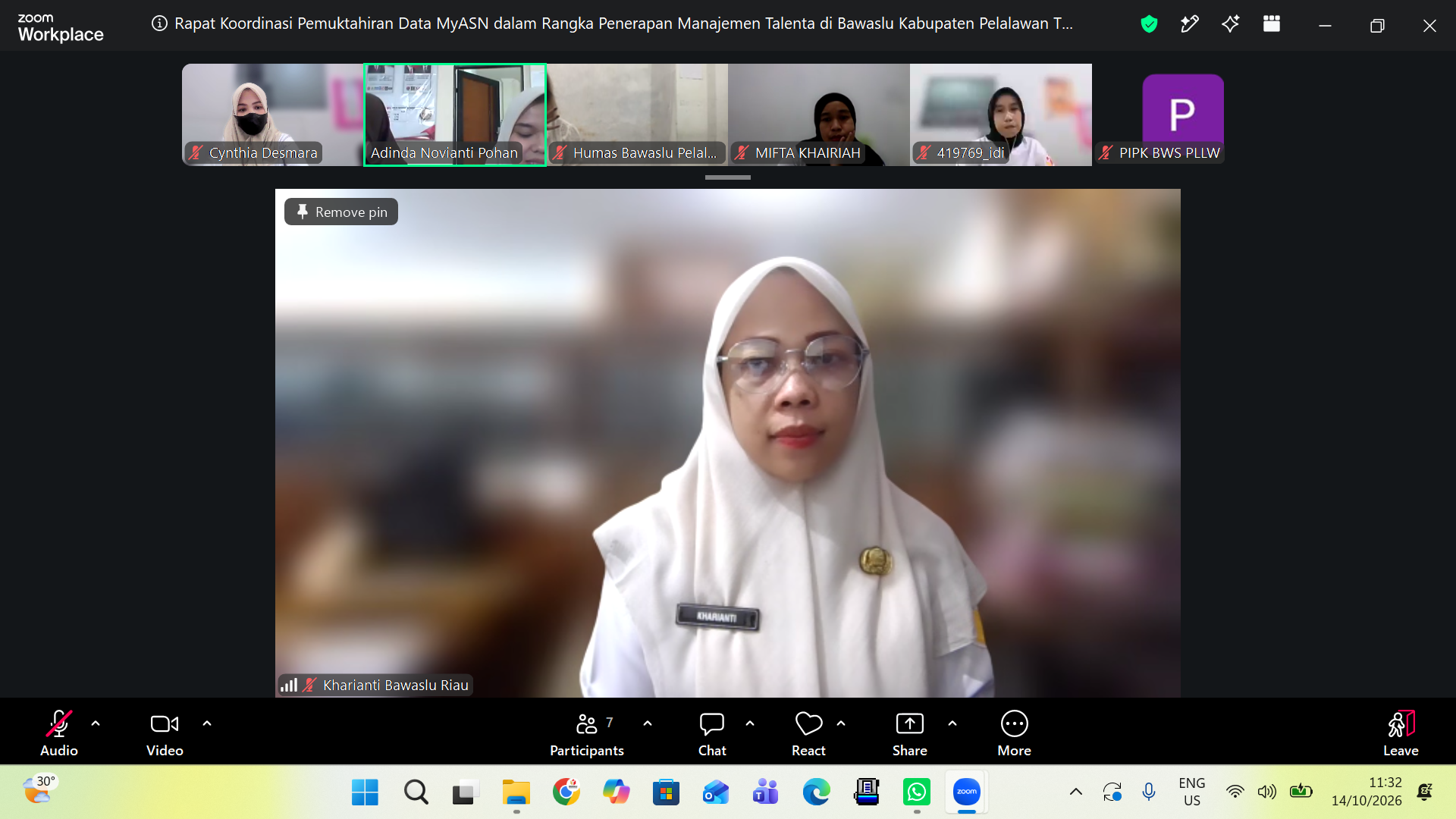This screenshot has width=1456, height=819.
Task: Start screen Share
Action: [910, 733]
